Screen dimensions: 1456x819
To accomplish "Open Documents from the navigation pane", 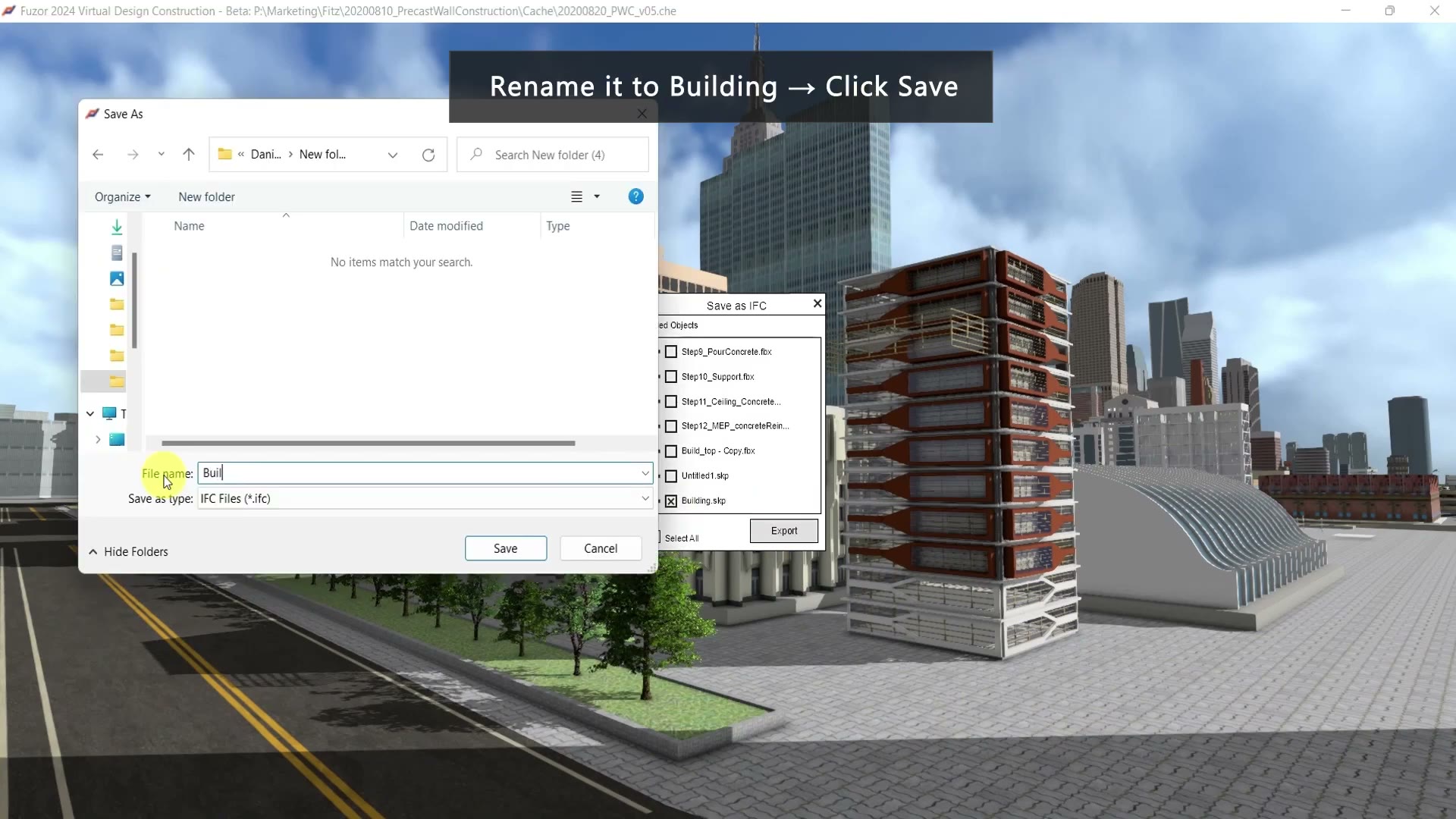I will coord(117,253).
